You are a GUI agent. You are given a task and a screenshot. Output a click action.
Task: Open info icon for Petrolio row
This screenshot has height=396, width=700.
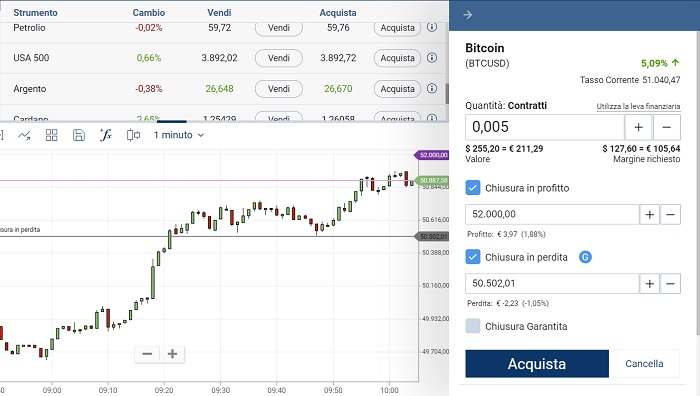click(432, 27)
